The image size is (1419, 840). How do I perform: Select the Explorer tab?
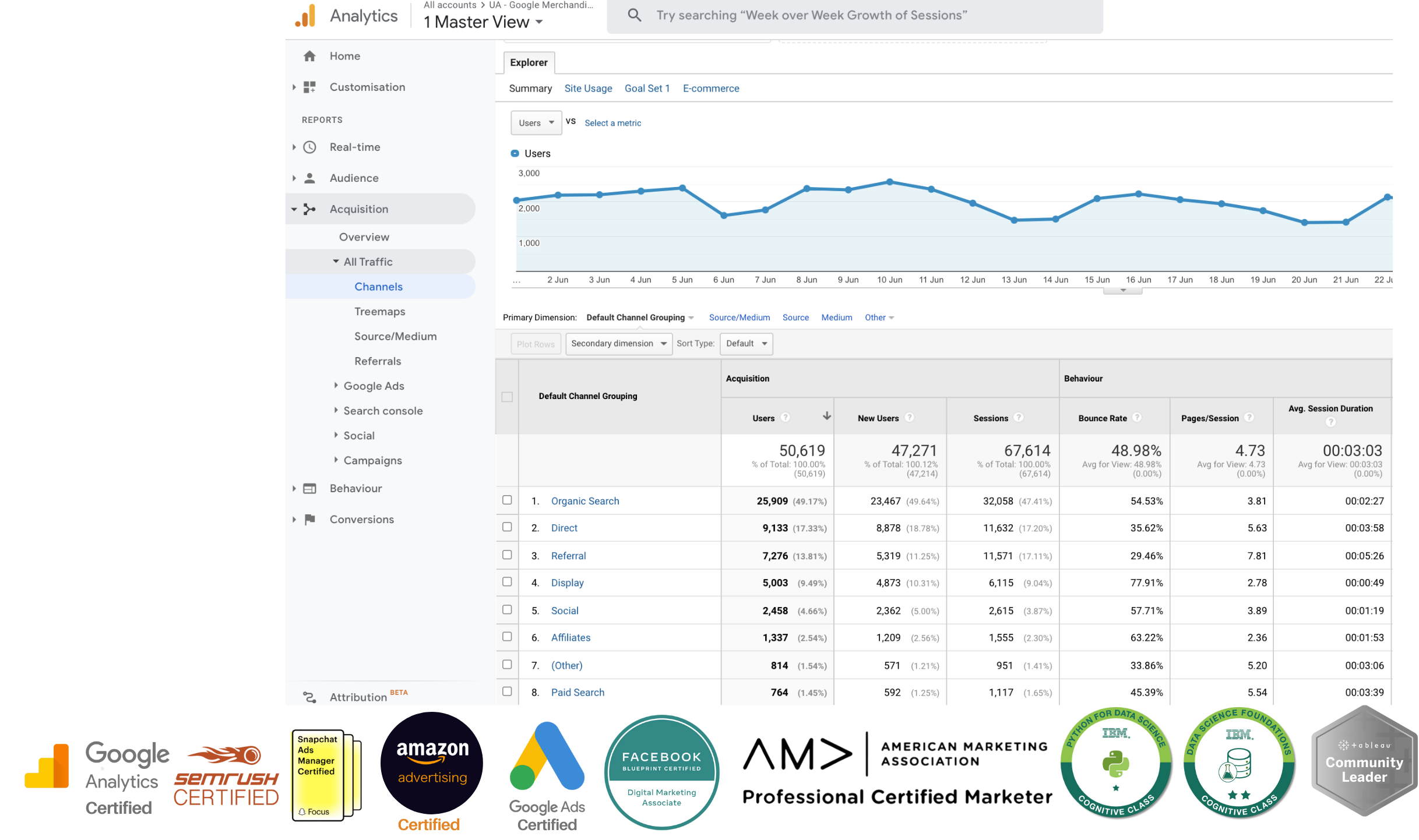point(529,62)
